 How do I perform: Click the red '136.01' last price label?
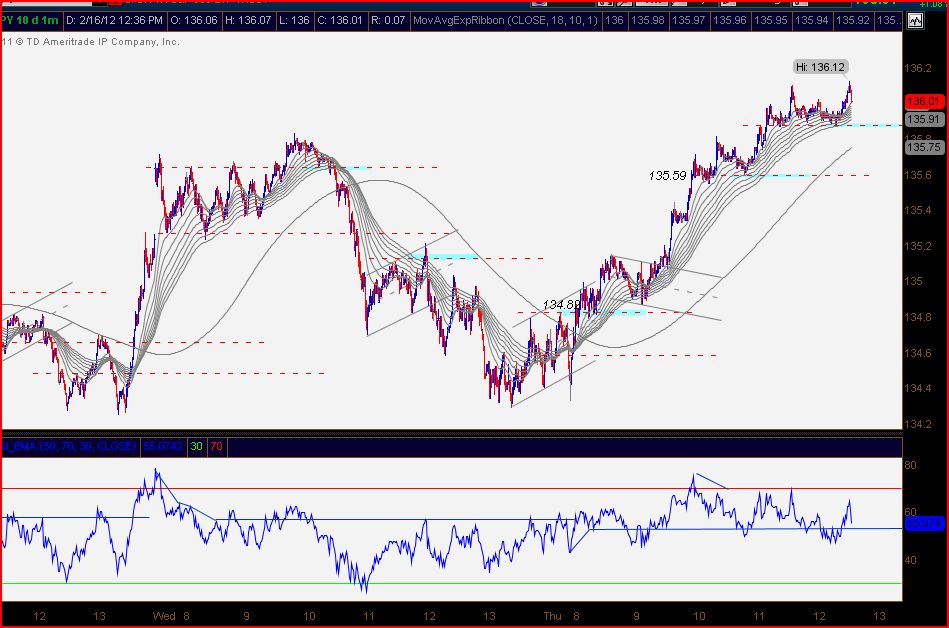pyautogui.click(x=924, y=102)
